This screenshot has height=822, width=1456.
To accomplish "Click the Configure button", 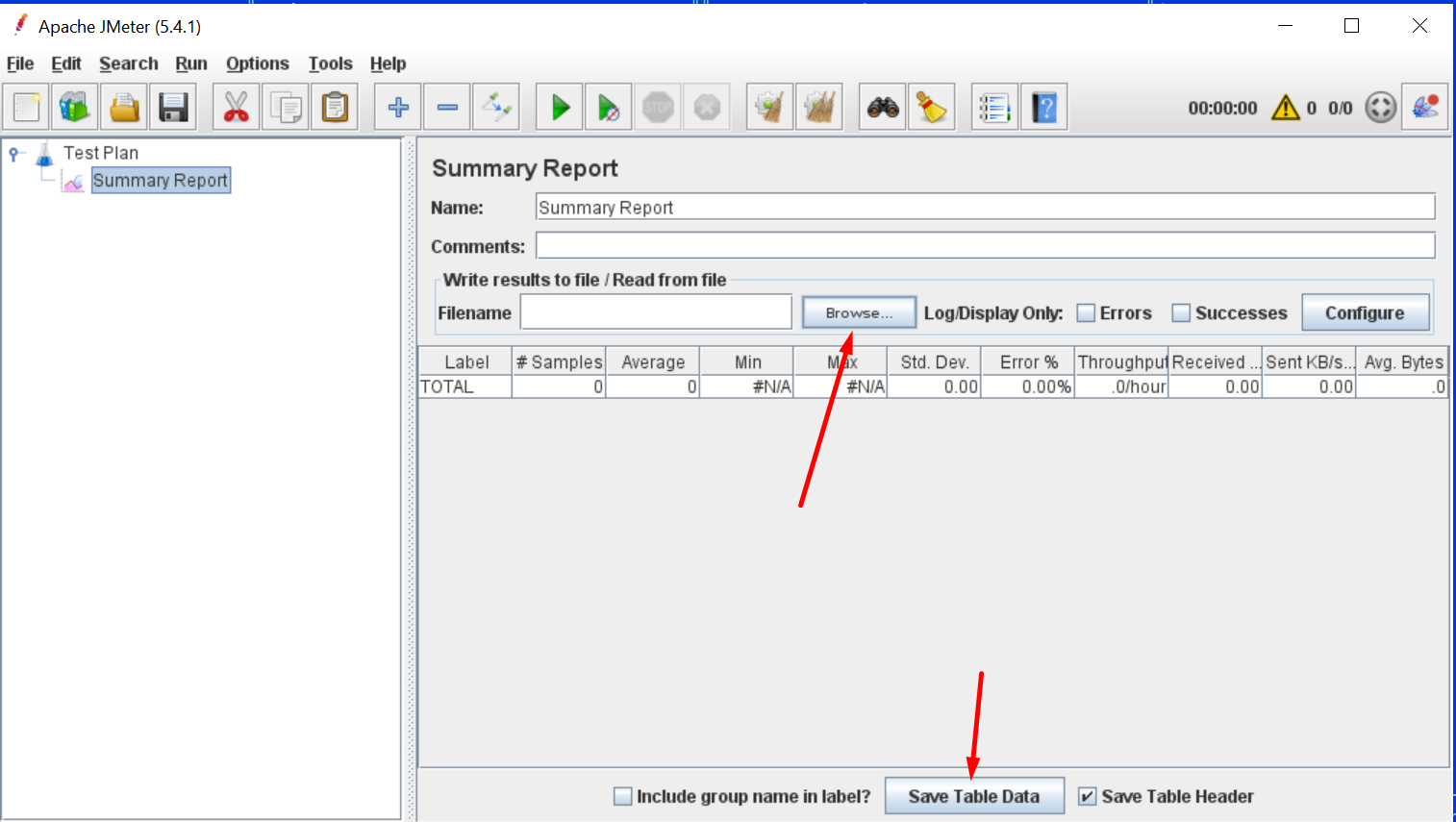I will click(1366, 312).
